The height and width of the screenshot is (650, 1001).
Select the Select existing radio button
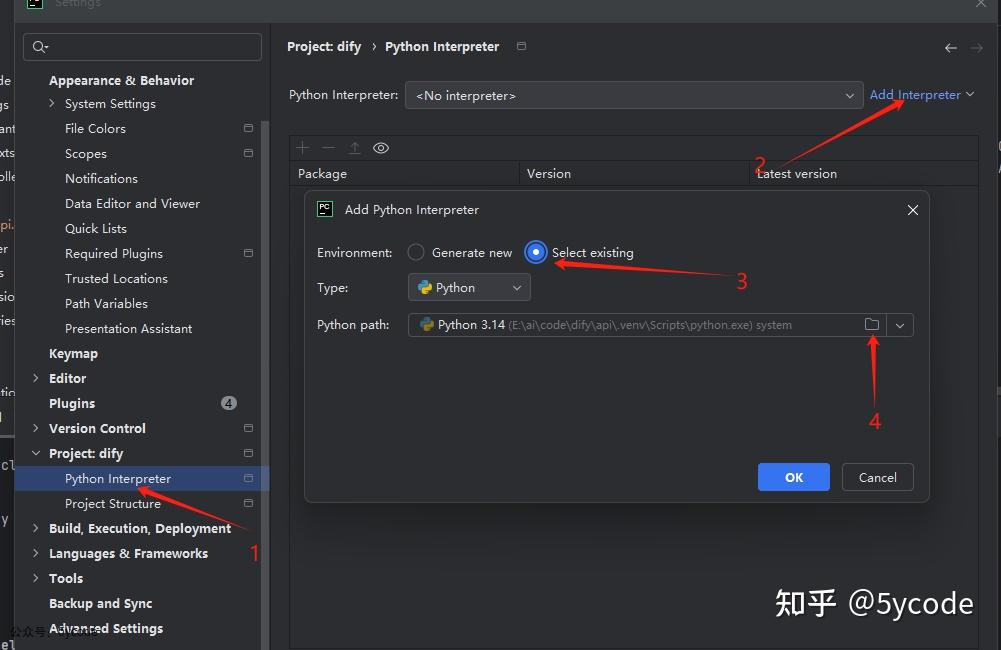(536, 252)
